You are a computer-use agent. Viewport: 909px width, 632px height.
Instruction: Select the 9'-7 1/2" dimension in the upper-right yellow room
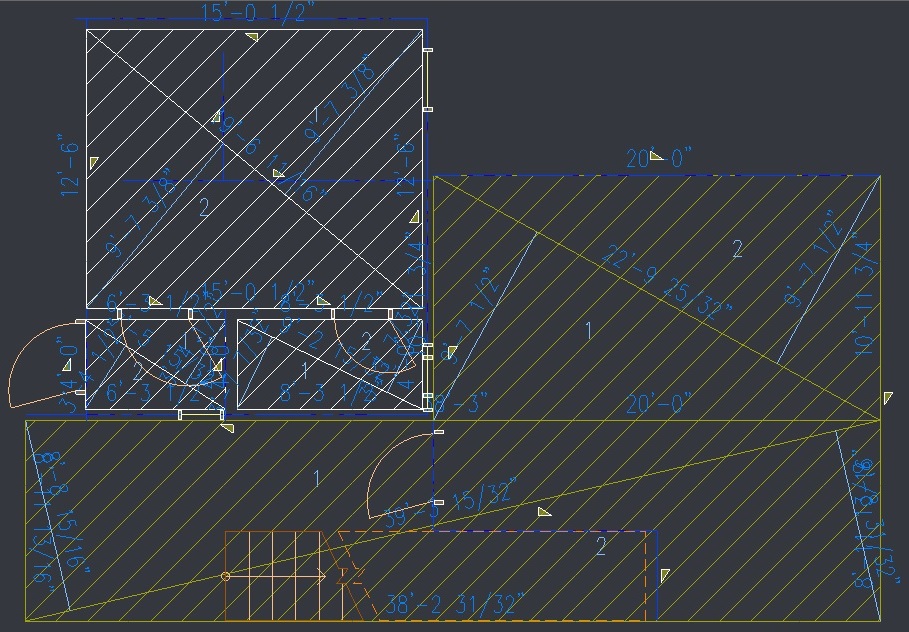tap(813, 259)
